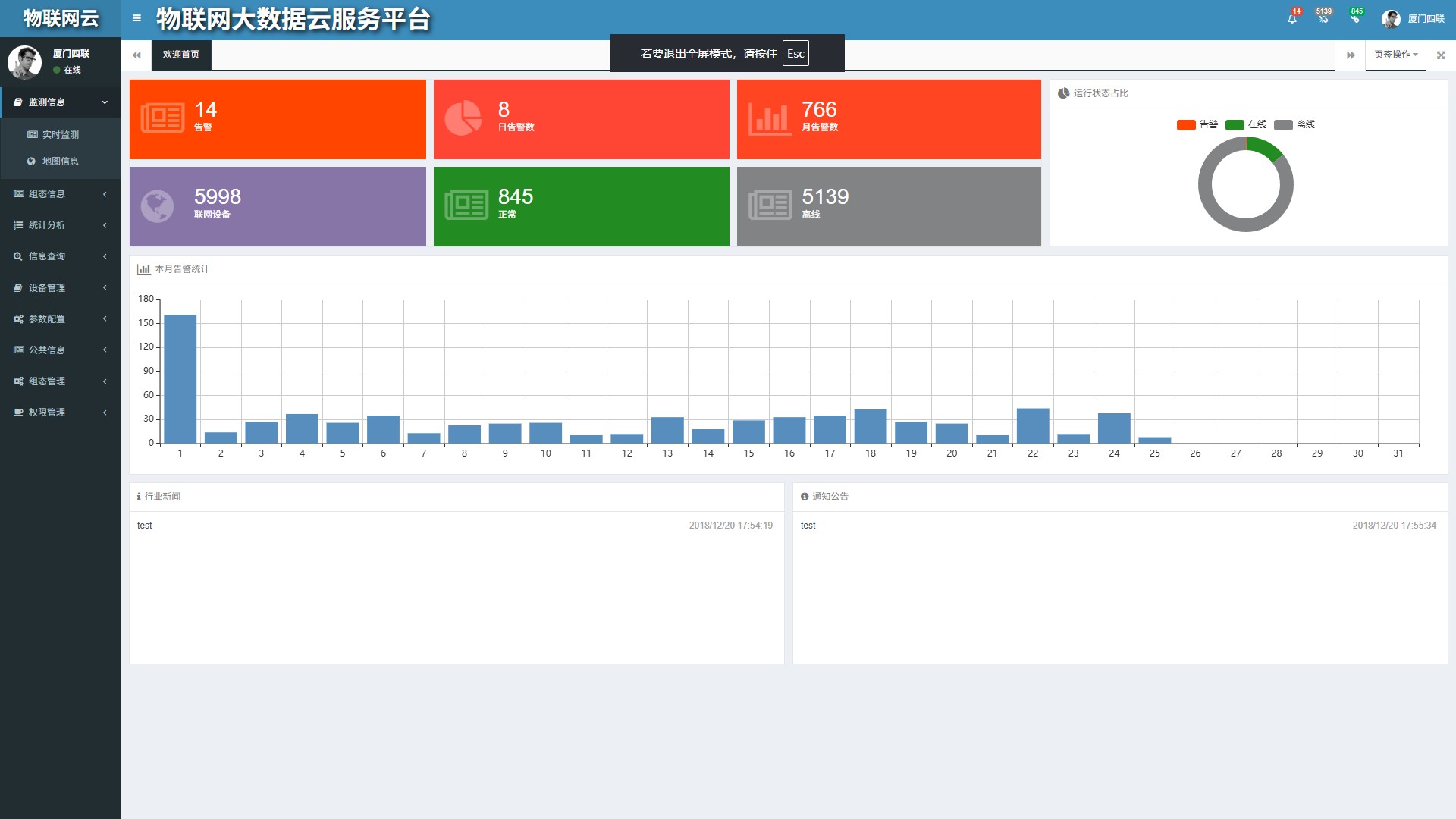Open 地图信息 submenu link
Image resolution: width=1456 pixels, height=819 pixels.
pyautogui.click(x=61, y=162)
